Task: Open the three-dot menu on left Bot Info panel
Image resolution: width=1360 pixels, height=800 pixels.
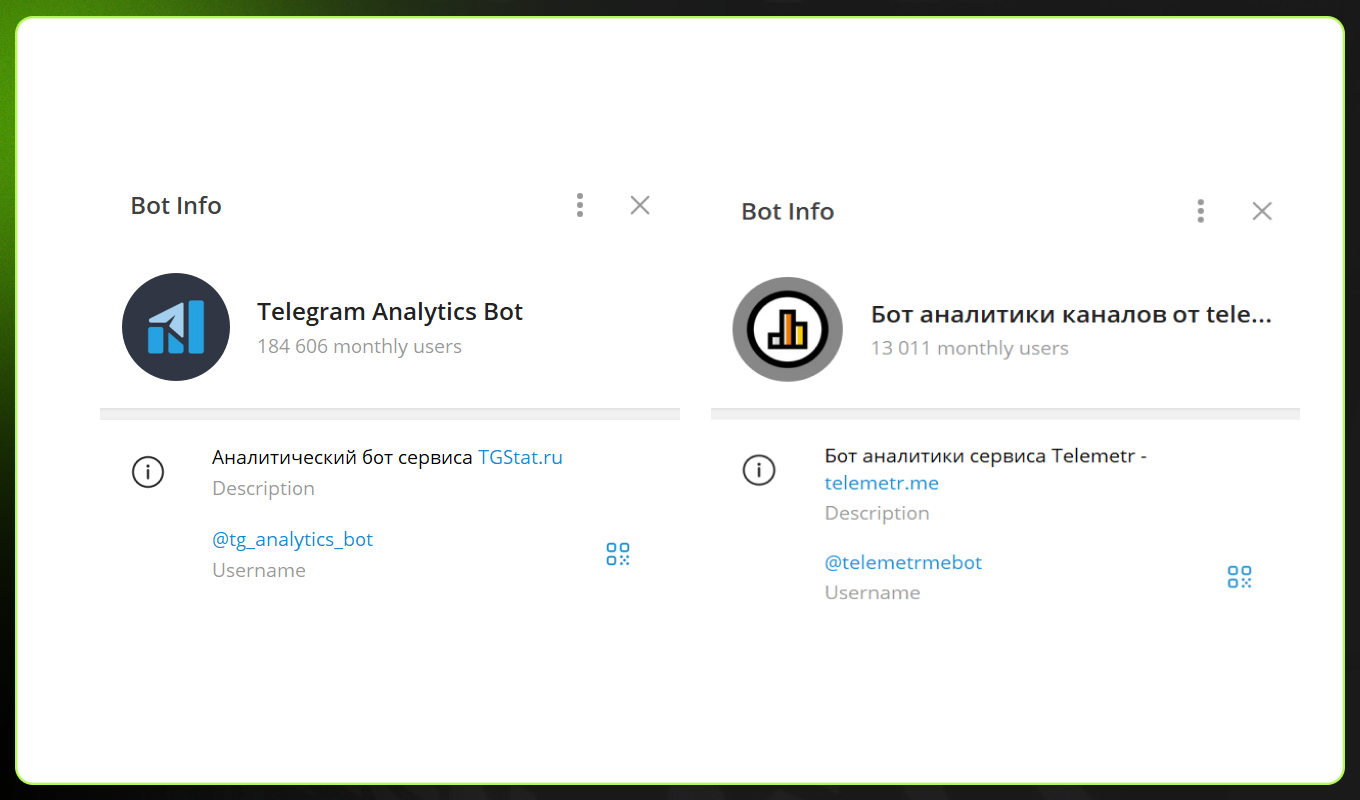Action: (x=579, y=205)
